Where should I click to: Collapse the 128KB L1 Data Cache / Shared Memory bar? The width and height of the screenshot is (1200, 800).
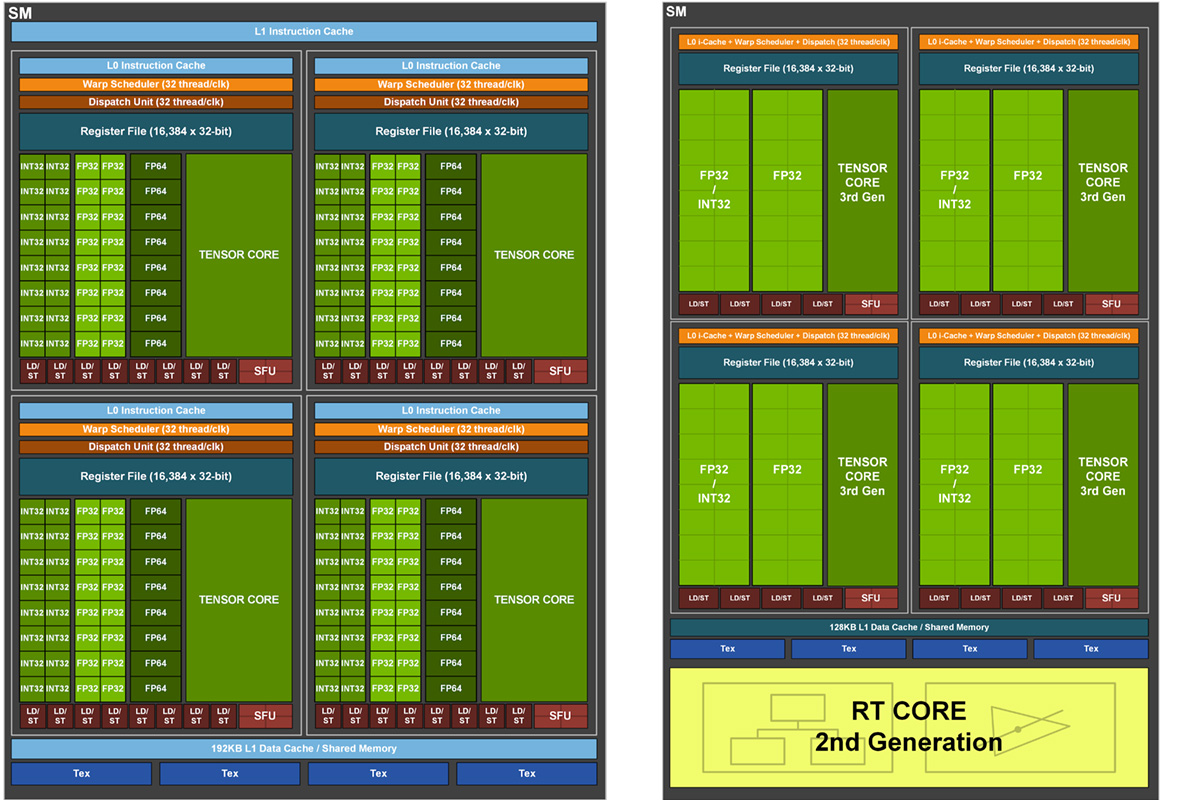(x=908, y=625)
